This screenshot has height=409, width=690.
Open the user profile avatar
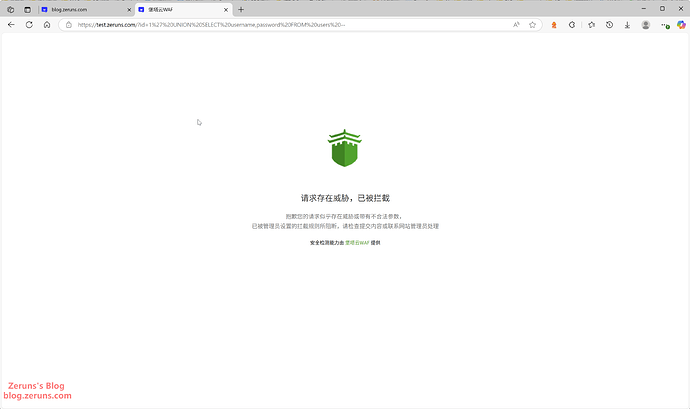pyautogui.click(x=646, y=25)
